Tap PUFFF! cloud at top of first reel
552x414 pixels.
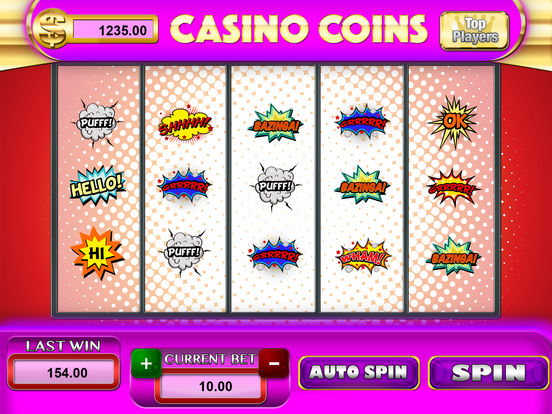(97, 123)
